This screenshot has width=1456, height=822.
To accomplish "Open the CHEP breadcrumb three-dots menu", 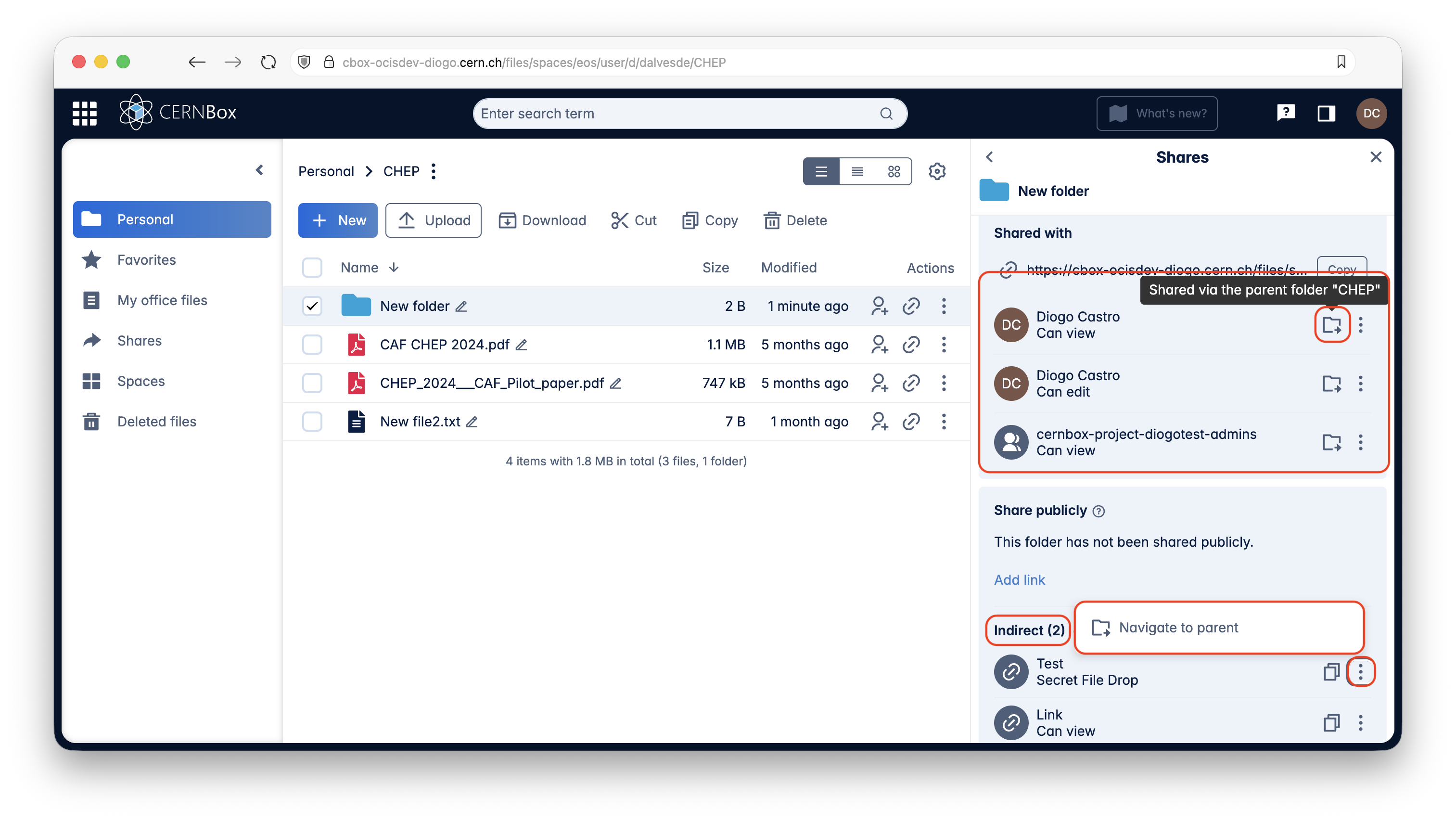I will click(x=434, y=171).
